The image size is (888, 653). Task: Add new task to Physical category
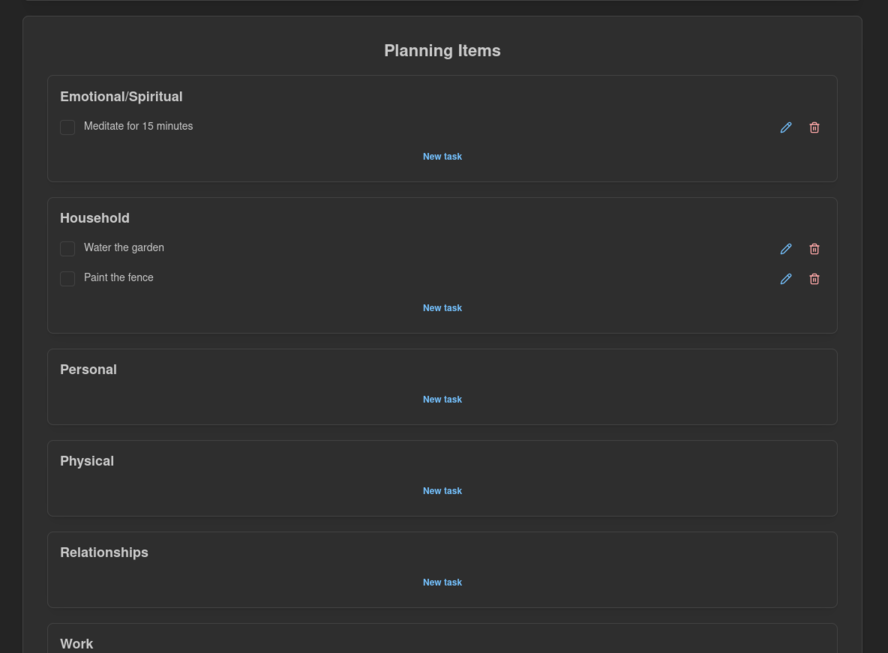(442, 491)
